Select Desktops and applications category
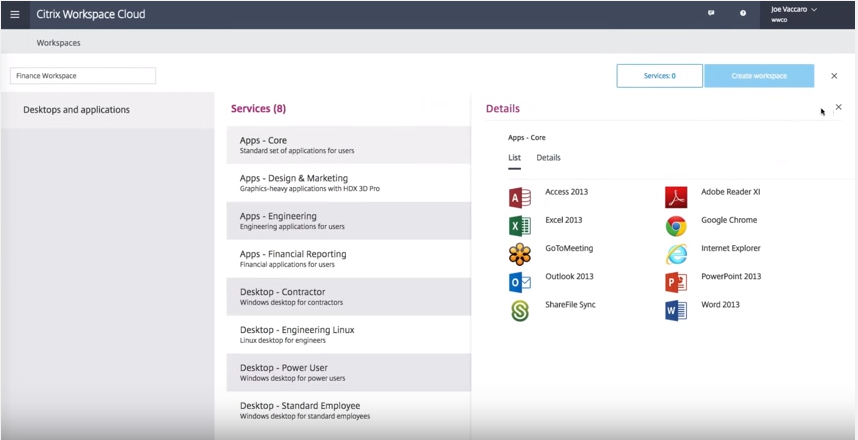This screenshot has height=440, width=858. coord(107,110)
